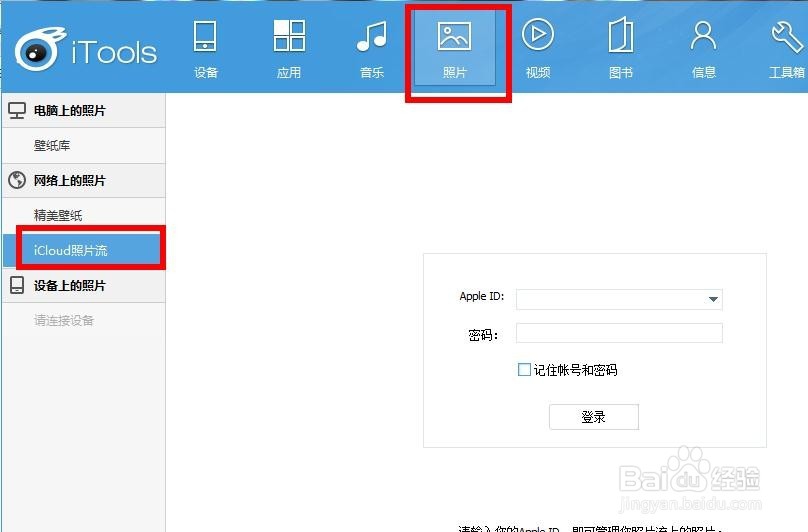Focus the 密码 password field
Image resolution: width=808 pixels, height=532 pixels.
[619, 333]
